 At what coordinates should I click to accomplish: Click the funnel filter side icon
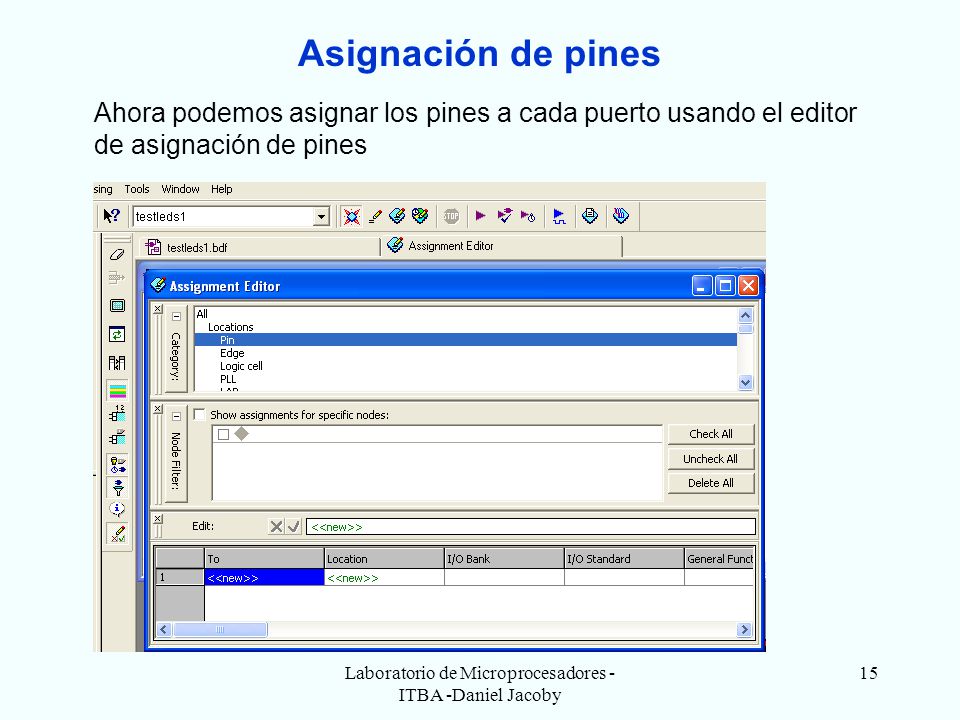point(118,487)
